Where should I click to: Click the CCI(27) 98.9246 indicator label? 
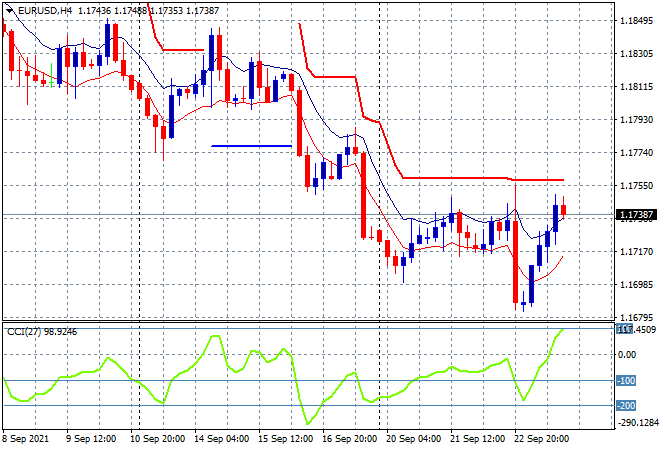pos(42,332)
